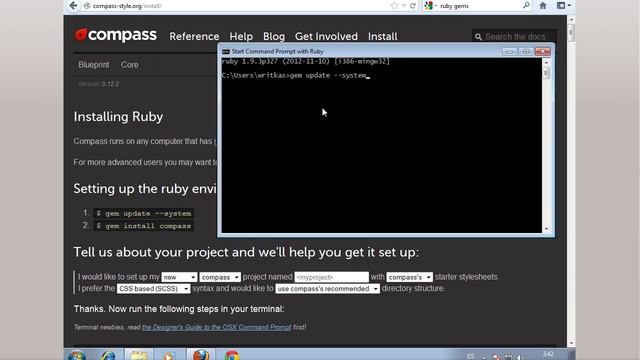Screen dimensions: 640x360
Task: Open the compass's starter stylesheets dropdown
Action: coord(409,277)
